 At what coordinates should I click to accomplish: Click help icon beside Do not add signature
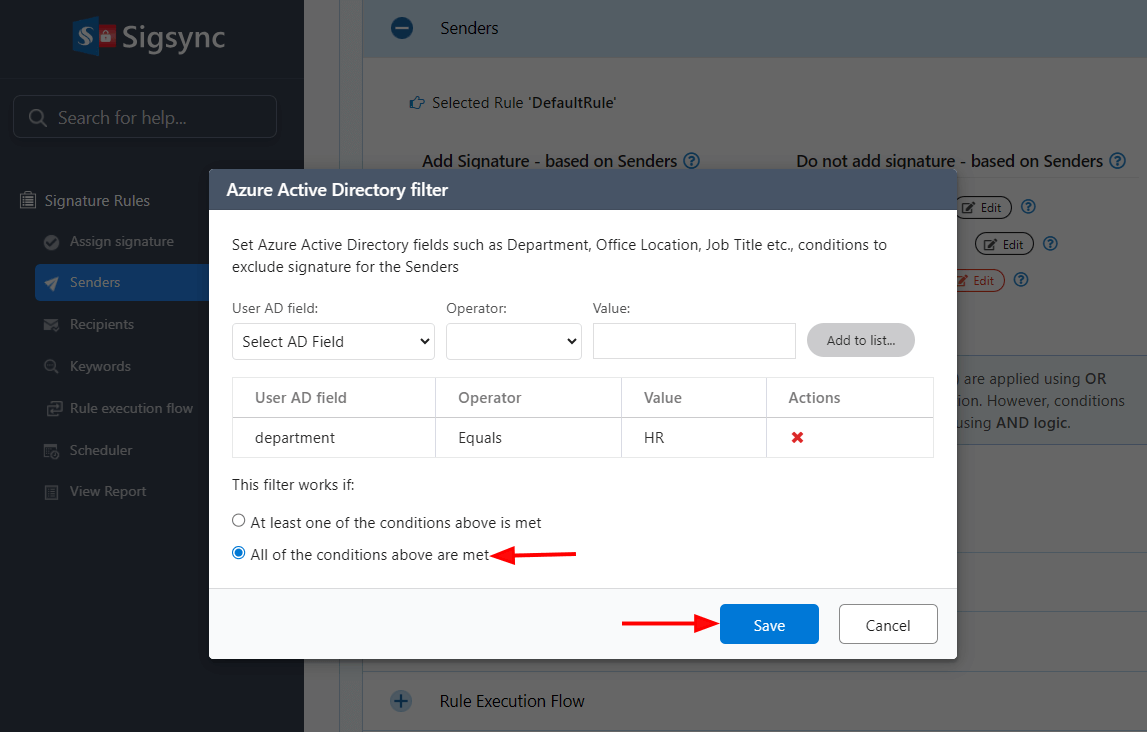coord(1117,161)
